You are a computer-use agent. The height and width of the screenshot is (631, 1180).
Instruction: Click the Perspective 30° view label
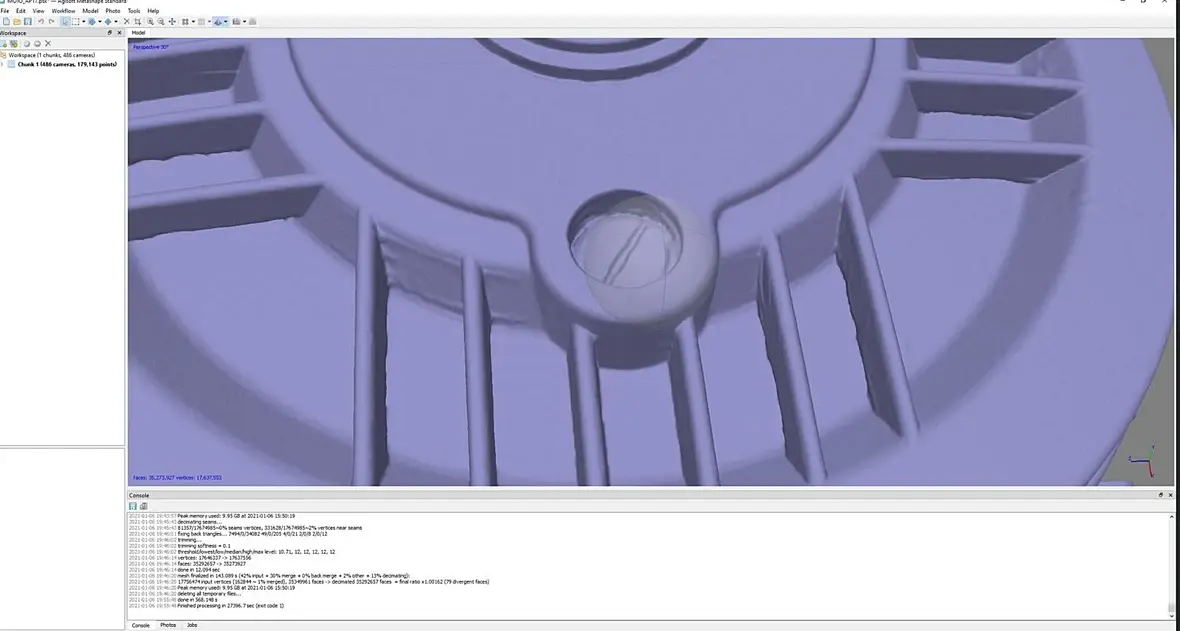(151, 47)
